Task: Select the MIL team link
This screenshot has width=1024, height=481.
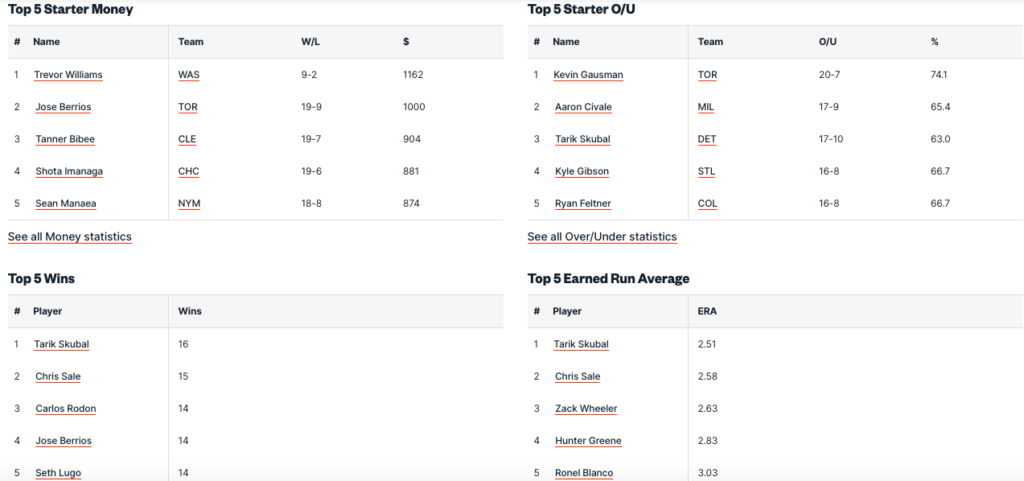Action: coord(706,107)
